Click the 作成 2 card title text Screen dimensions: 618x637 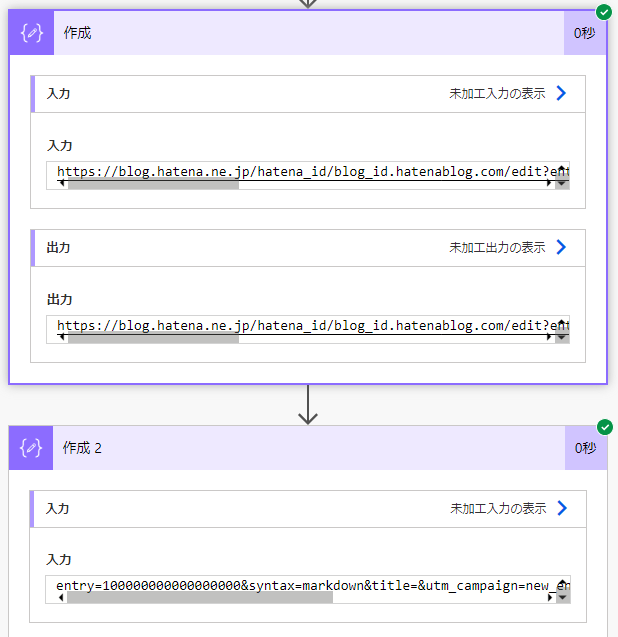click(x=82, y=448)
